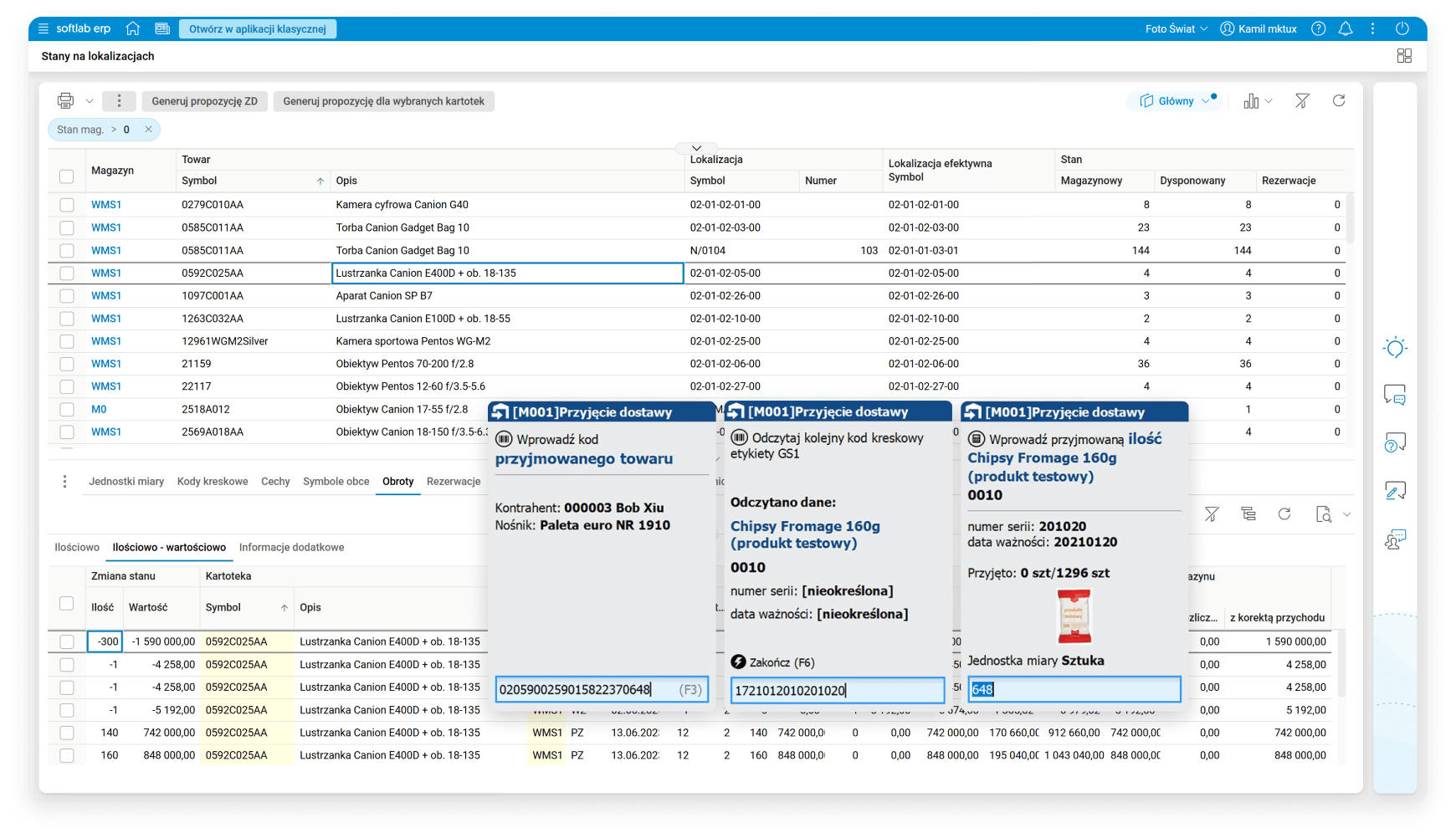Open the notifications bell icon
The image size is (1456, 833).
[1346, 28]
